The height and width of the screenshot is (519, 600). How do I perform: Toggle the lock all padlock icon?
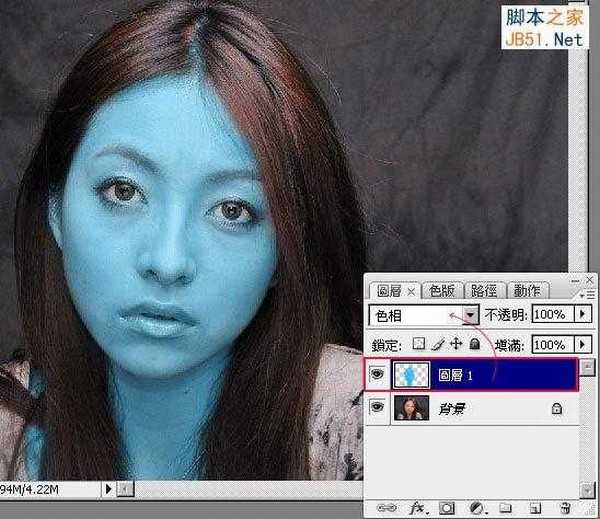click(474, 344)
